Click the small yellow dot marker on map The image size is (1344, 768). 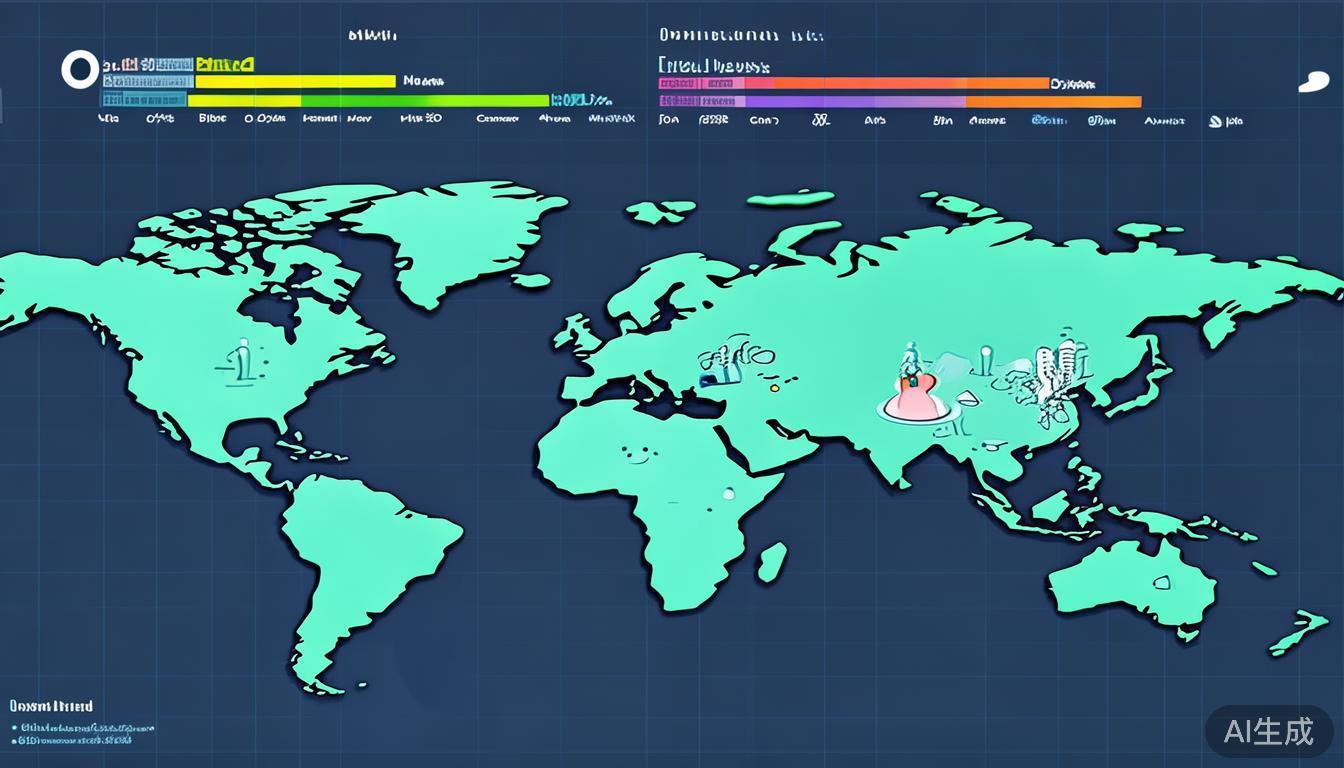click(x=773, y=386)
